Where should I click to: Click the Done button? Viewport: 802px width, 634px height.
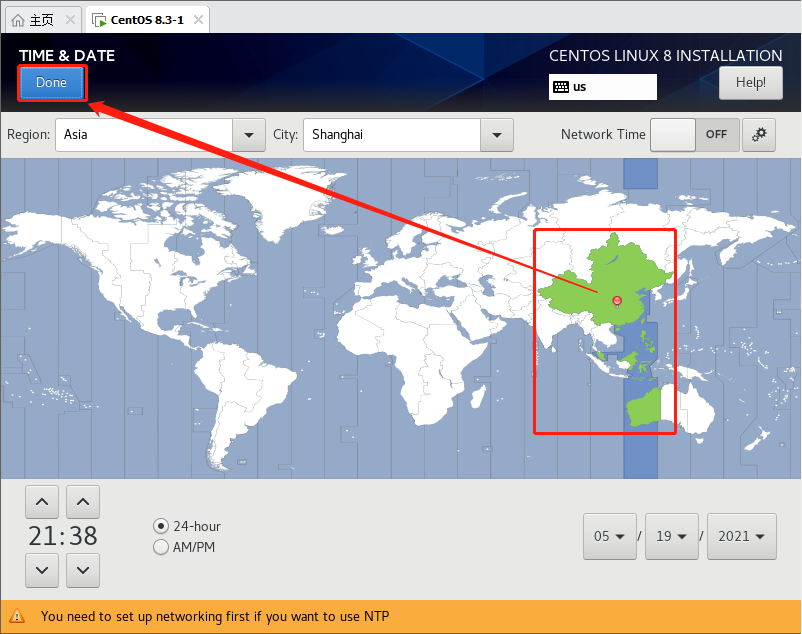(x=52, y=82)
